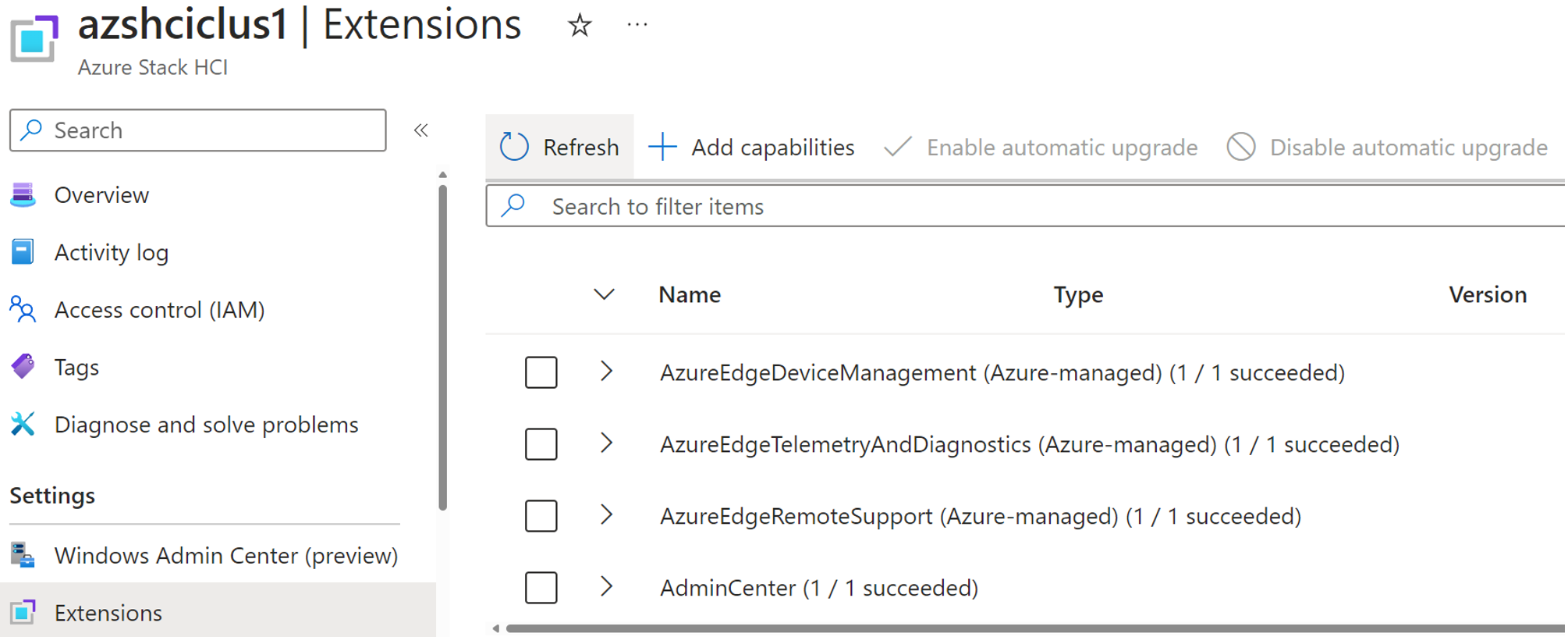Open Windows Admin Center (preview)
This screenshot has width=1568, height=637.
pyautogui.click(x=225, y=556)
